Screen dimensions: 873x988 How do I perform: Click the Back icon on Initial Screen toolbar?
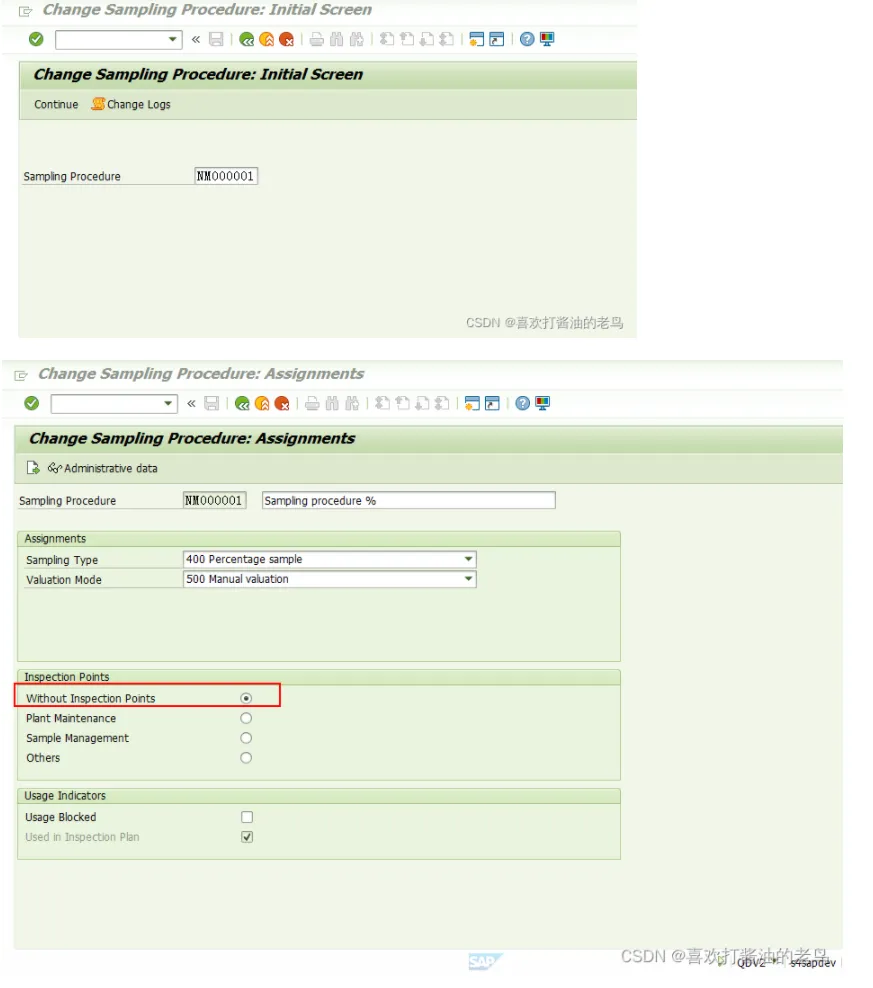(246, 39)
